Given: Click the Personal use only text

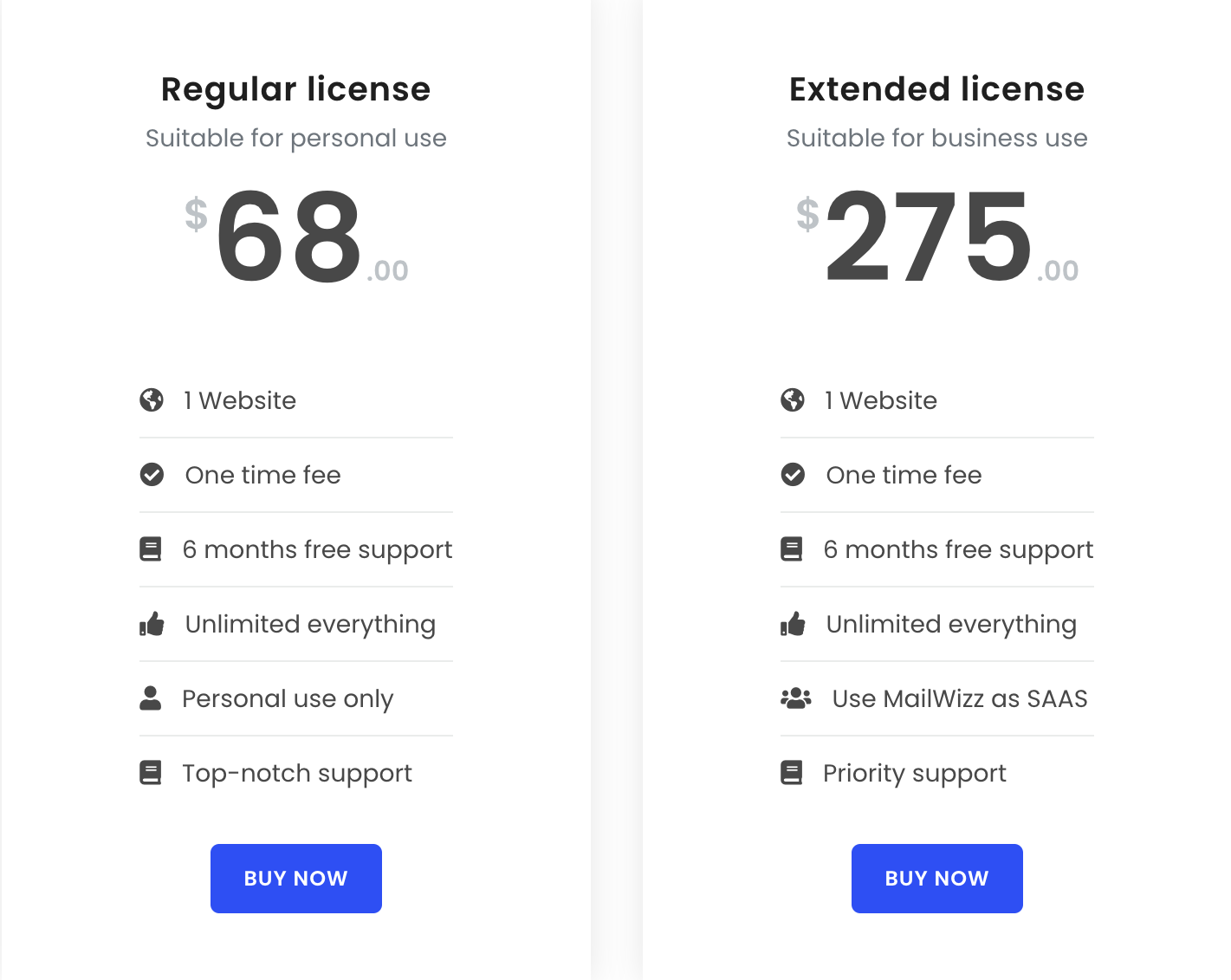Looking at the screenshot, I should 288,698.
